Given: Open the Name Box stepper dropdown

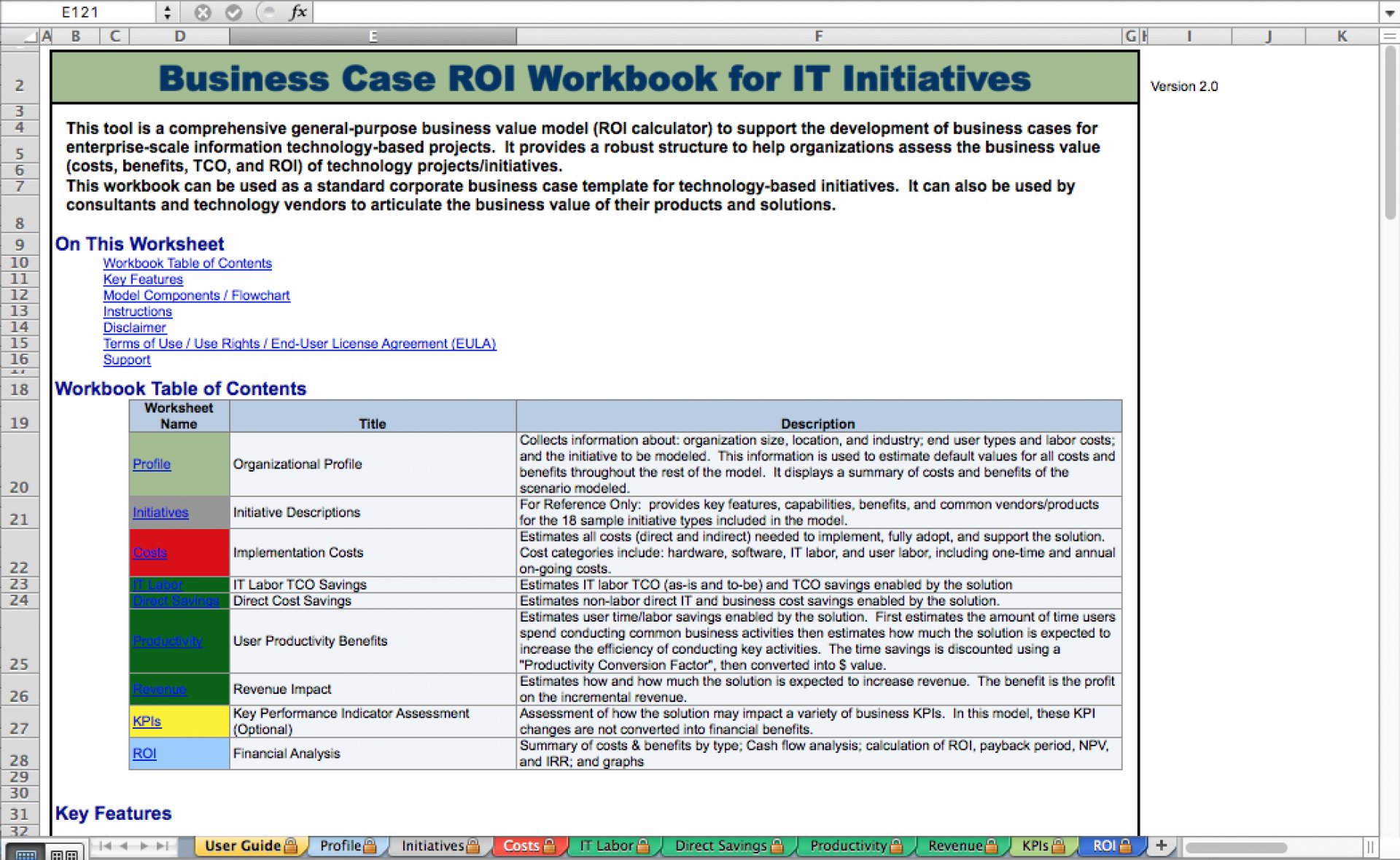Looking at the screenshot, I should coord(167,12).
